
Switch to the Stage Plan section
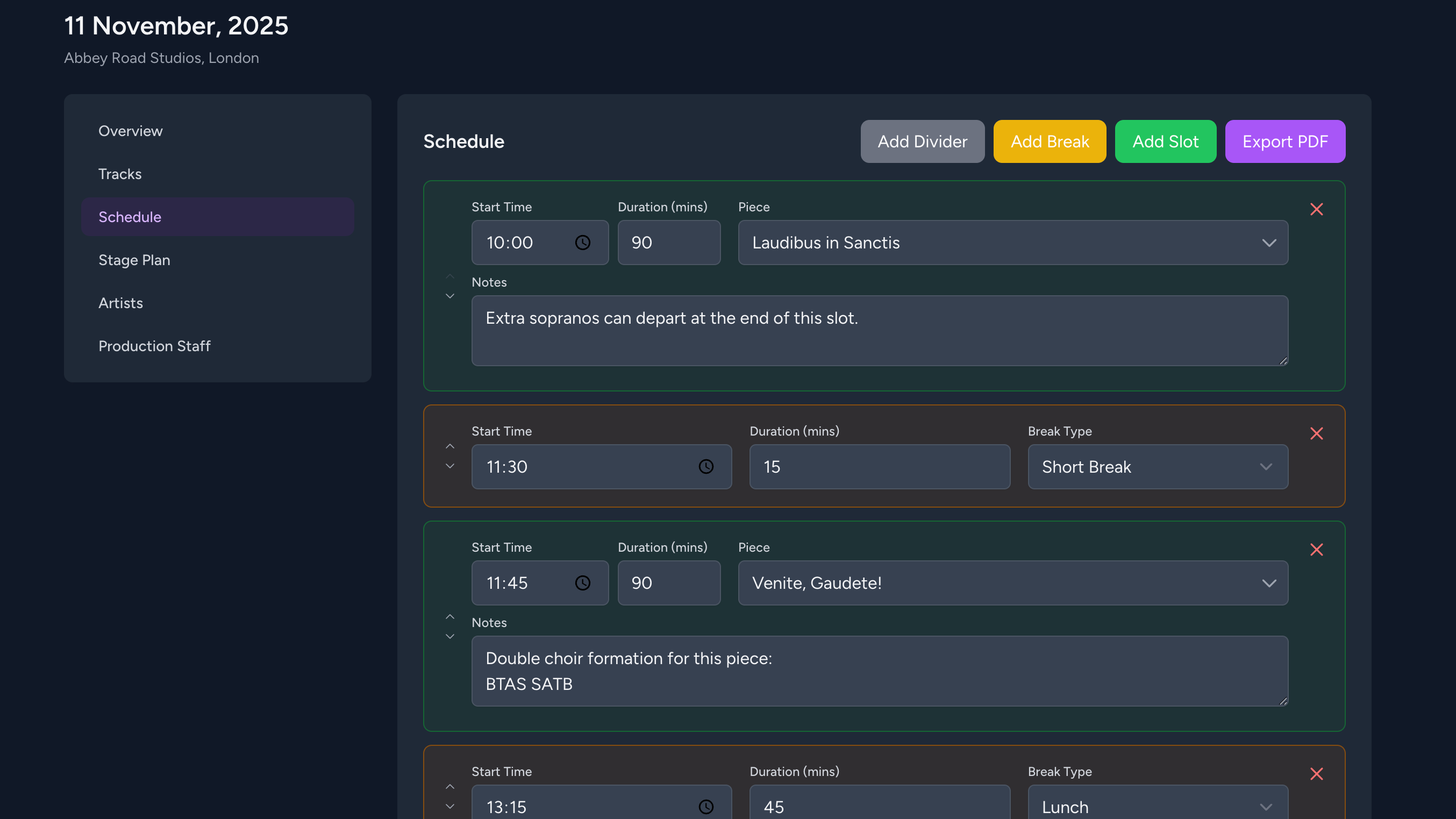pyautogui.click(x=134, y=260)
